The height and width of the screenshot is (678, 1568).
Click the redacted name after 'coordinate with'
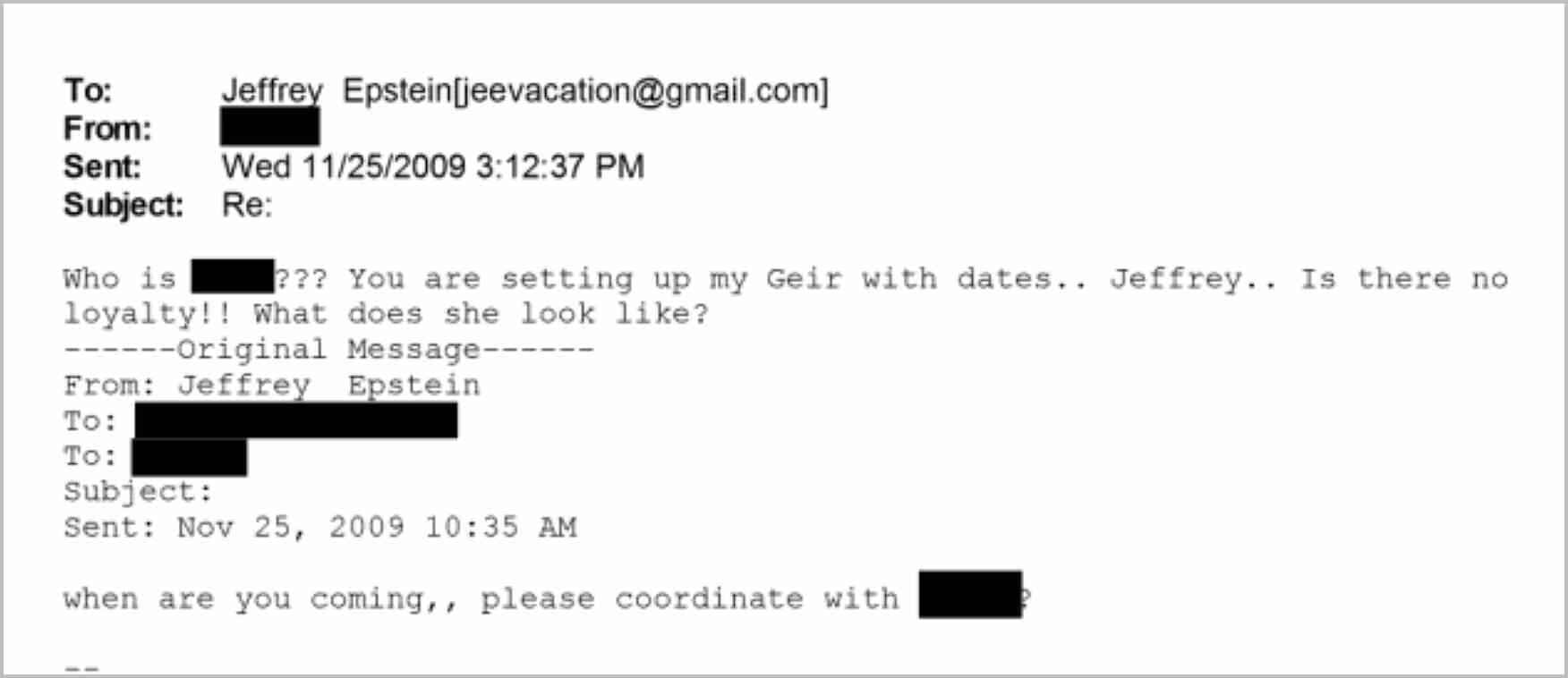[970, 595]
